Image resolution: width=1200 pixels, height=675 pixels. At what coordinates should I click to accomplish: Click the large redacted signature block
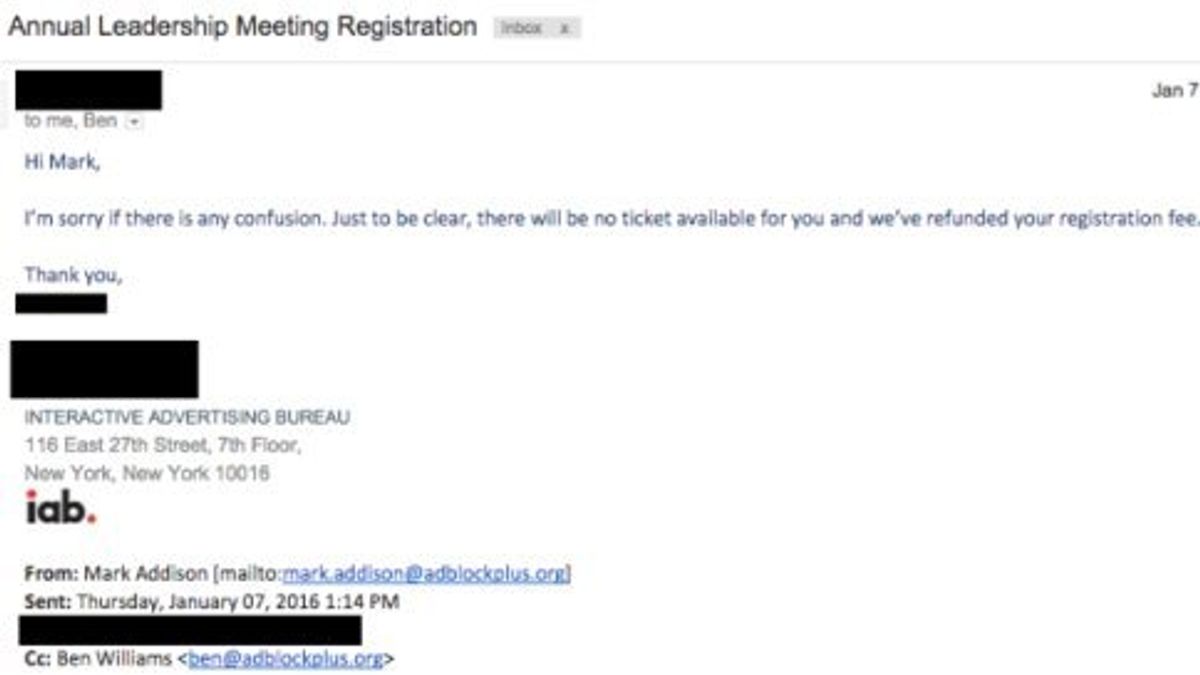tap(104, 369)
